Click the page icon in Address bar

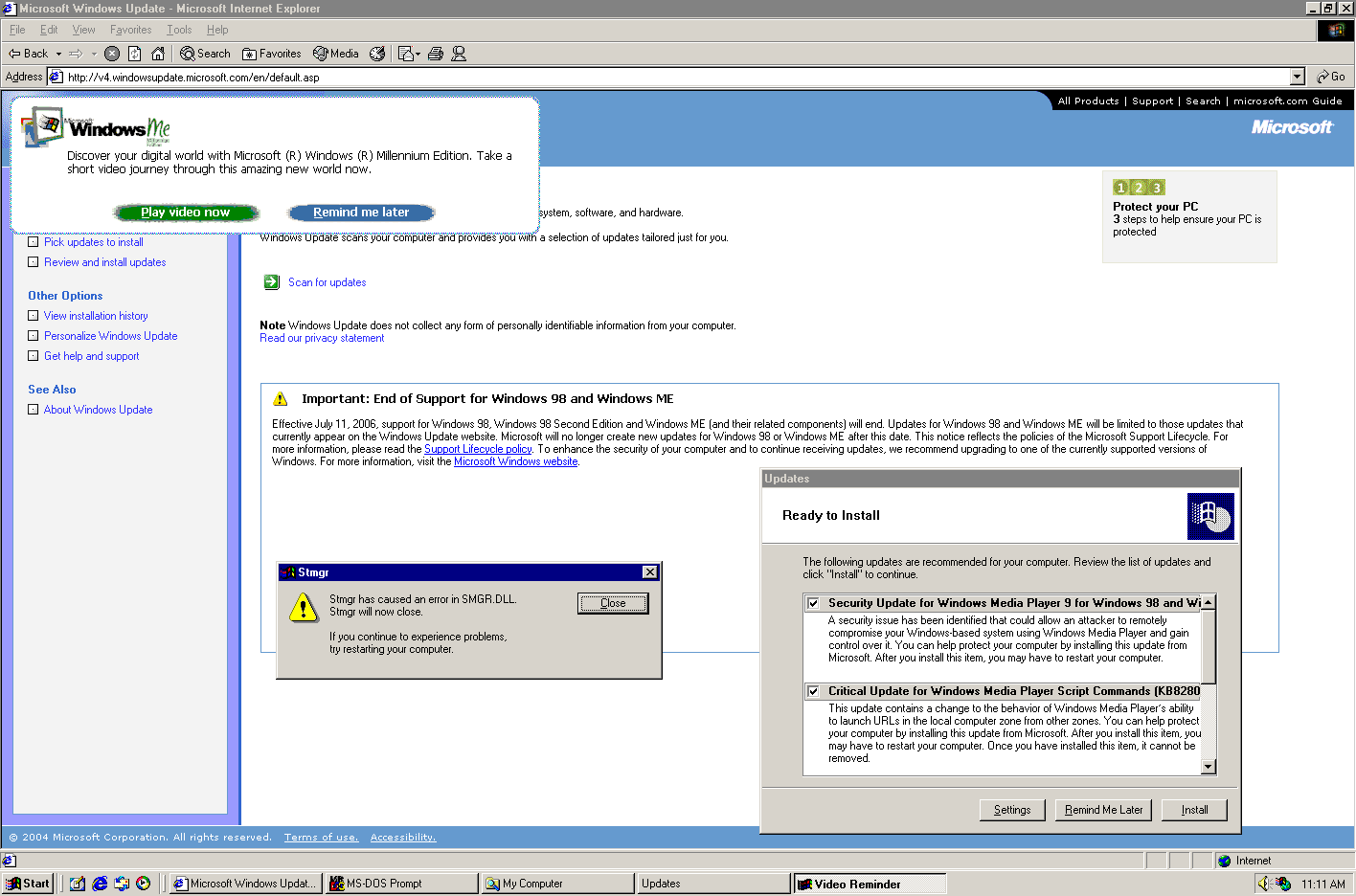pos(56,77)
